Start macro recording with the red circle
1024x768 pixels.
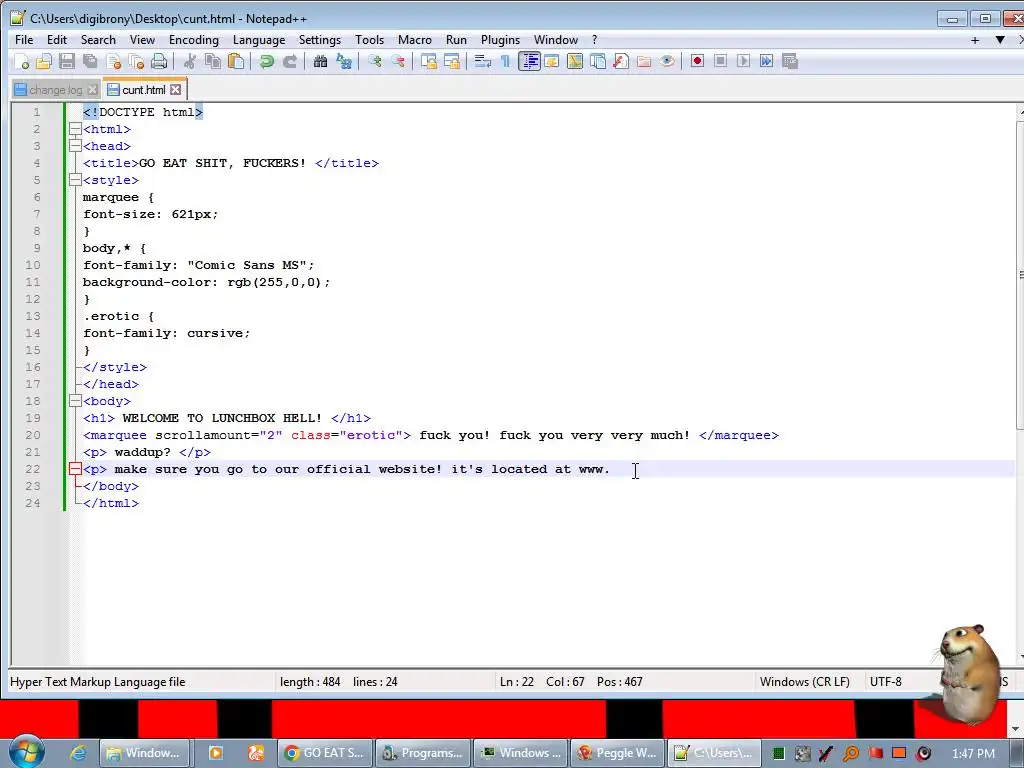pyautogui.click(x=697, y=61)
